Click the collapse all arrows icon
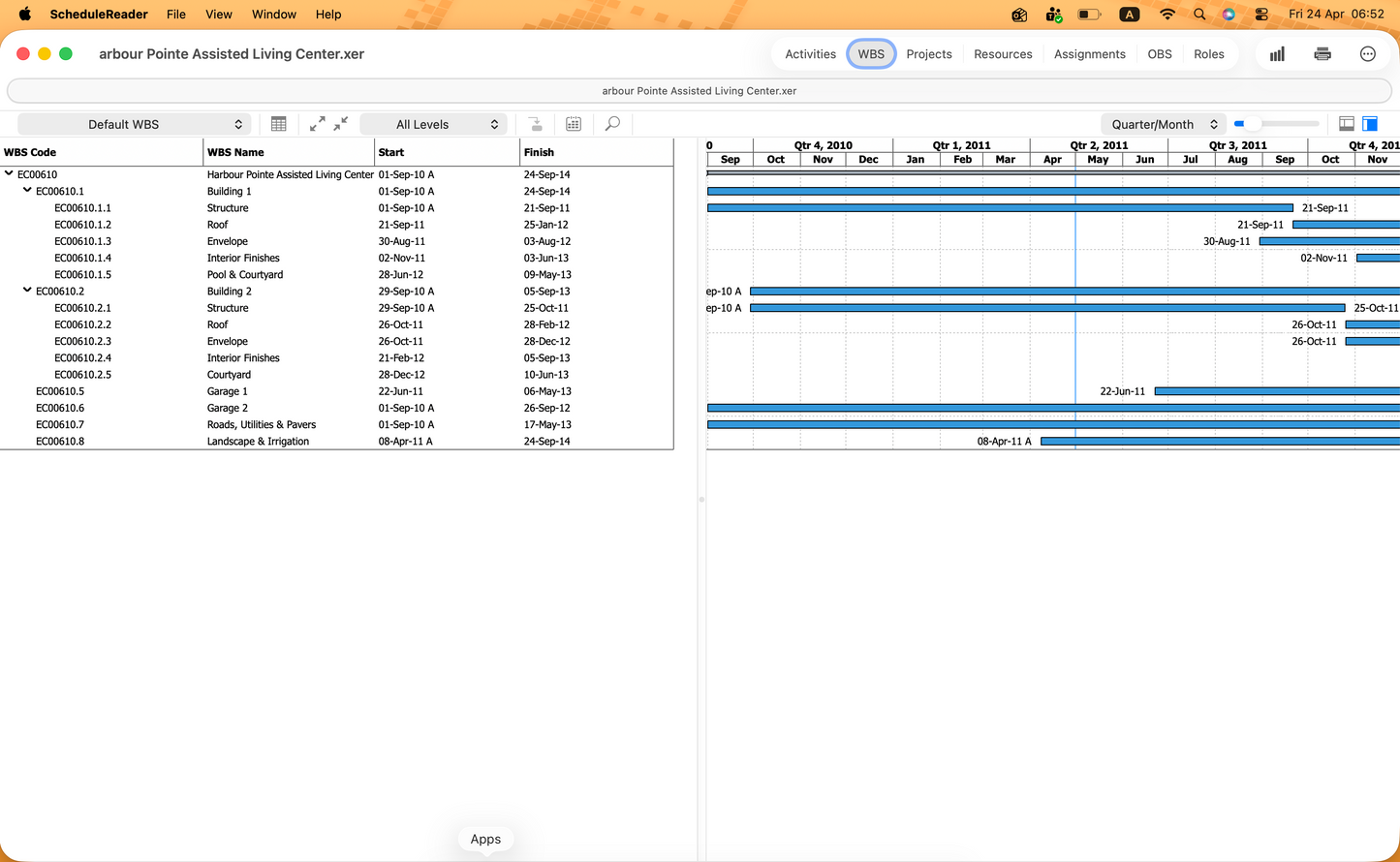Viewport: 1400px width, 862px height. [x=341, y=124]
